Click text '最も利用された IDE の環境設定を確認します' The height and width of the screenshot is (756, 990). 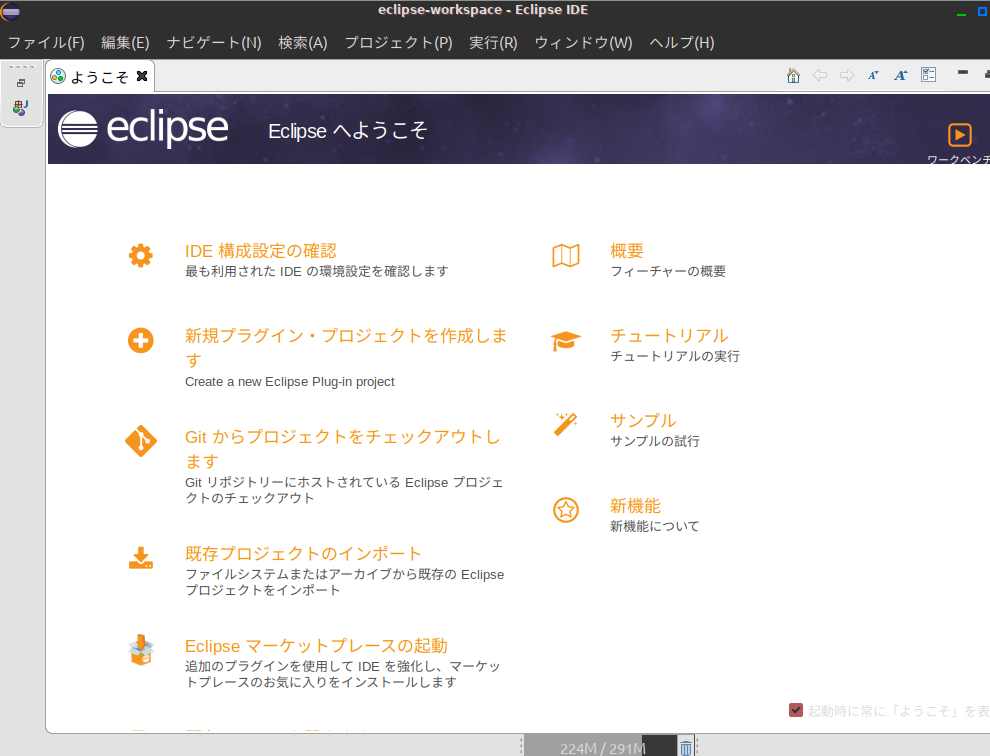pos(317,271)
